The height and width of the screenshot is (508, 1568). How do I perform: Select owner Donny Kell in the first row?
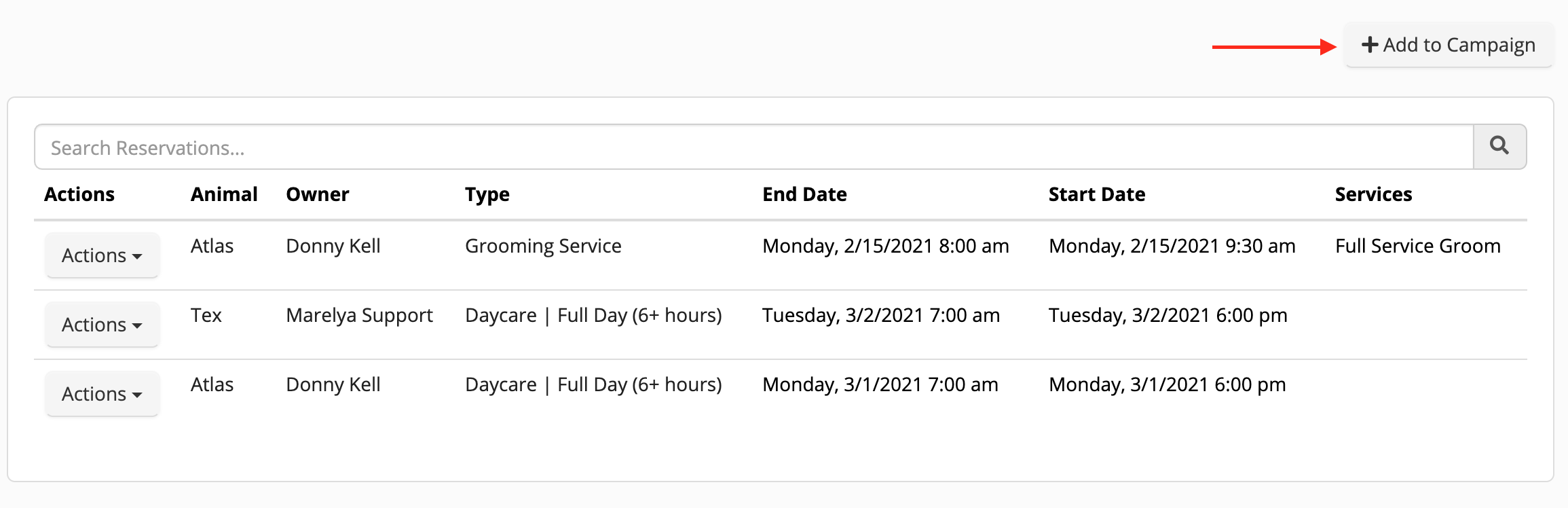(333, 246)
